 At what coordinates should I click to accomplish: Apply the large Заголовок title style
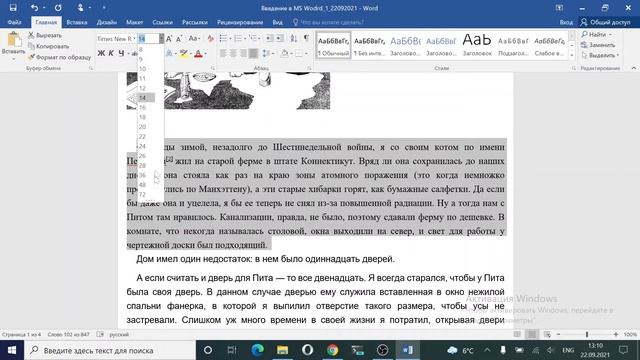pos(477,45)
